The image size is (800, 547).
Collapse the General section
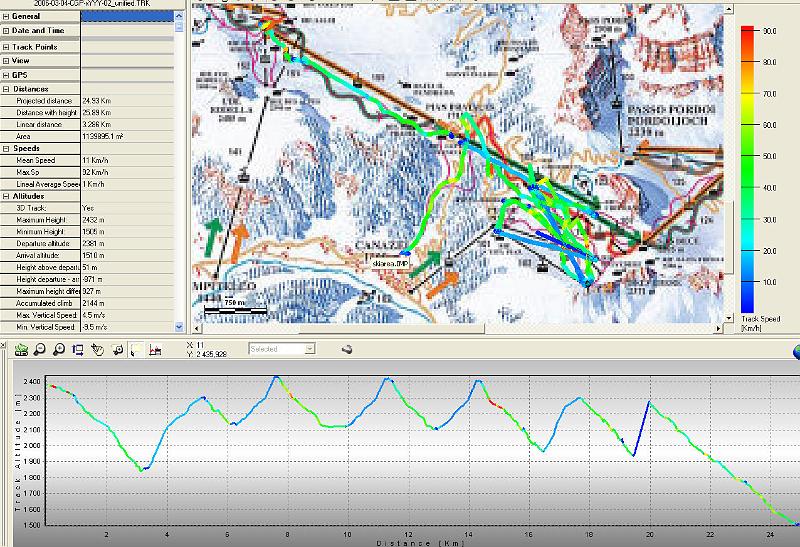coord(6,16)
